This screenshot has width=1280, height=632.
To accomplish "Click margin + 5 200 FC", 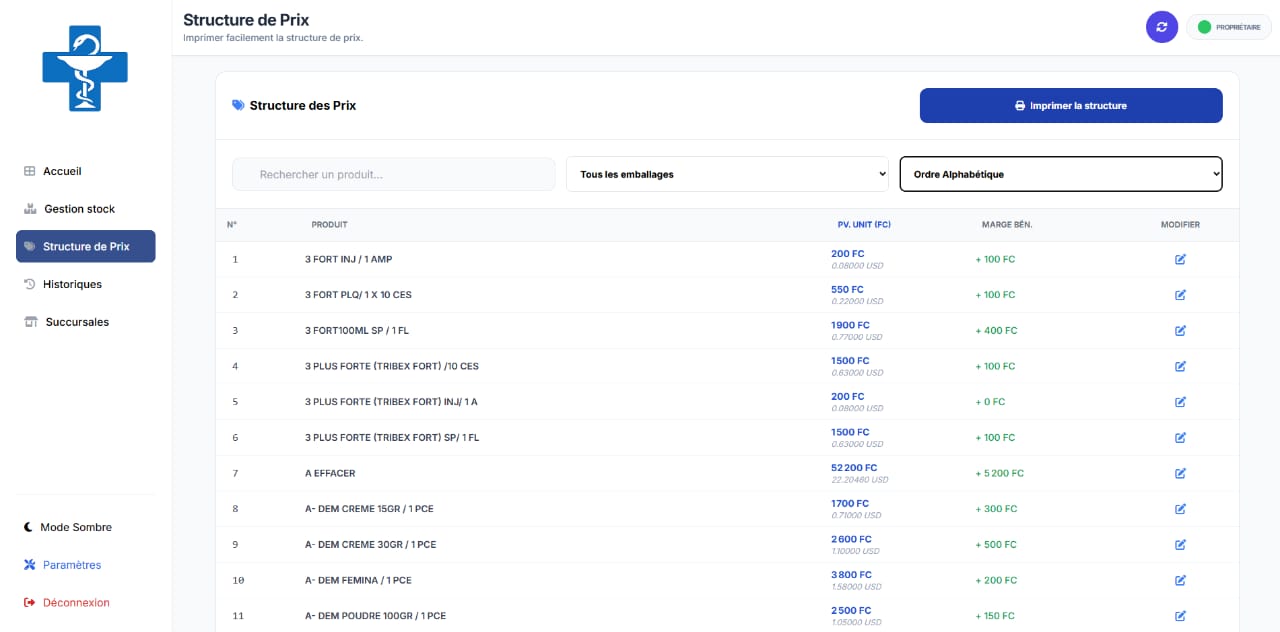I will pos(999,473).
